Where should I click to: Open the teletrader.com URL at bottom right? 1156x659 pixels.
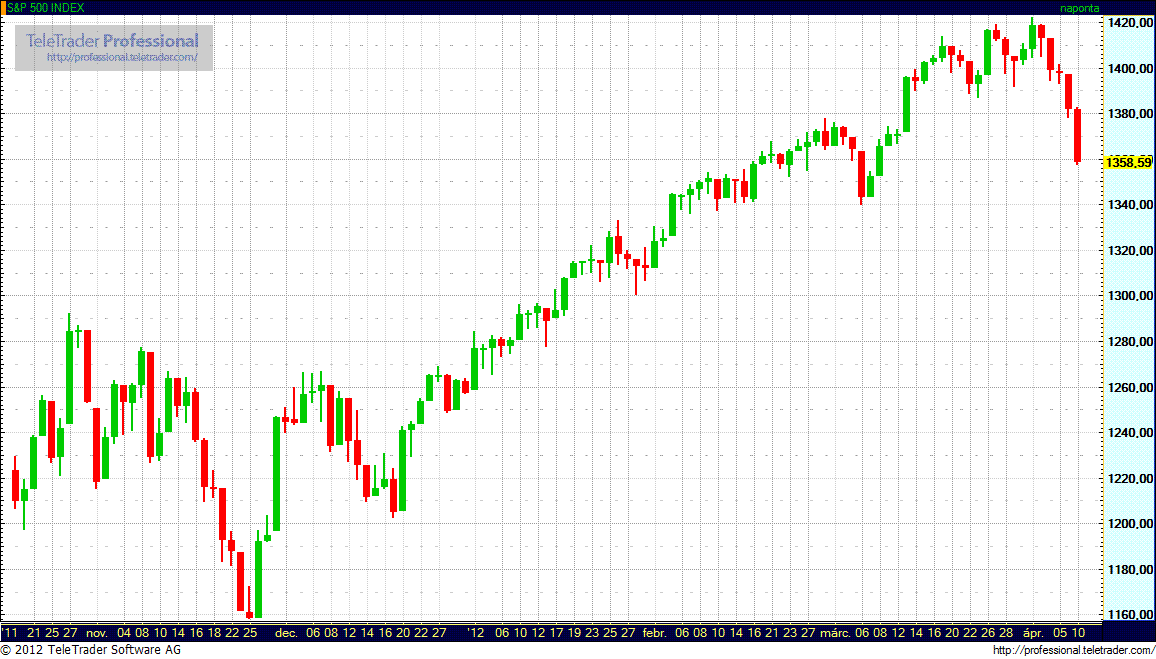1073,651
